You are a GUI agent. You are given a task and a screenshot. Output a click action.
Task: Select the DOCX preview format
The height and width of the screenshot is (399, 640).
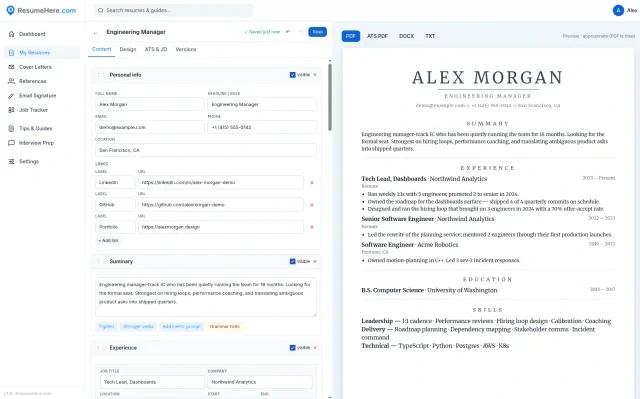pos(406,36)
